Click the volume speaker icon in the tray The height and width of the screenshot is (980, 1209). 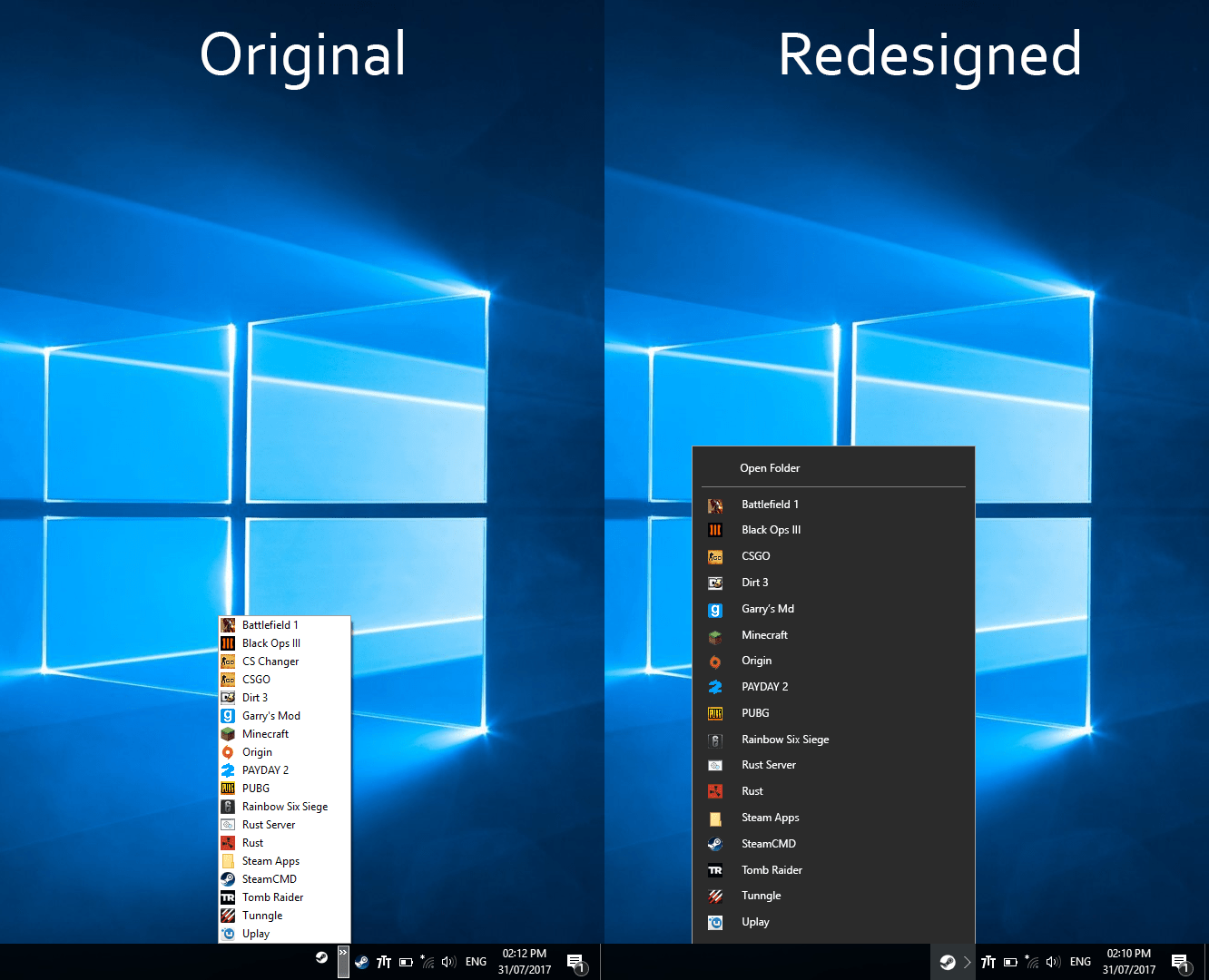pos(1053,961)
